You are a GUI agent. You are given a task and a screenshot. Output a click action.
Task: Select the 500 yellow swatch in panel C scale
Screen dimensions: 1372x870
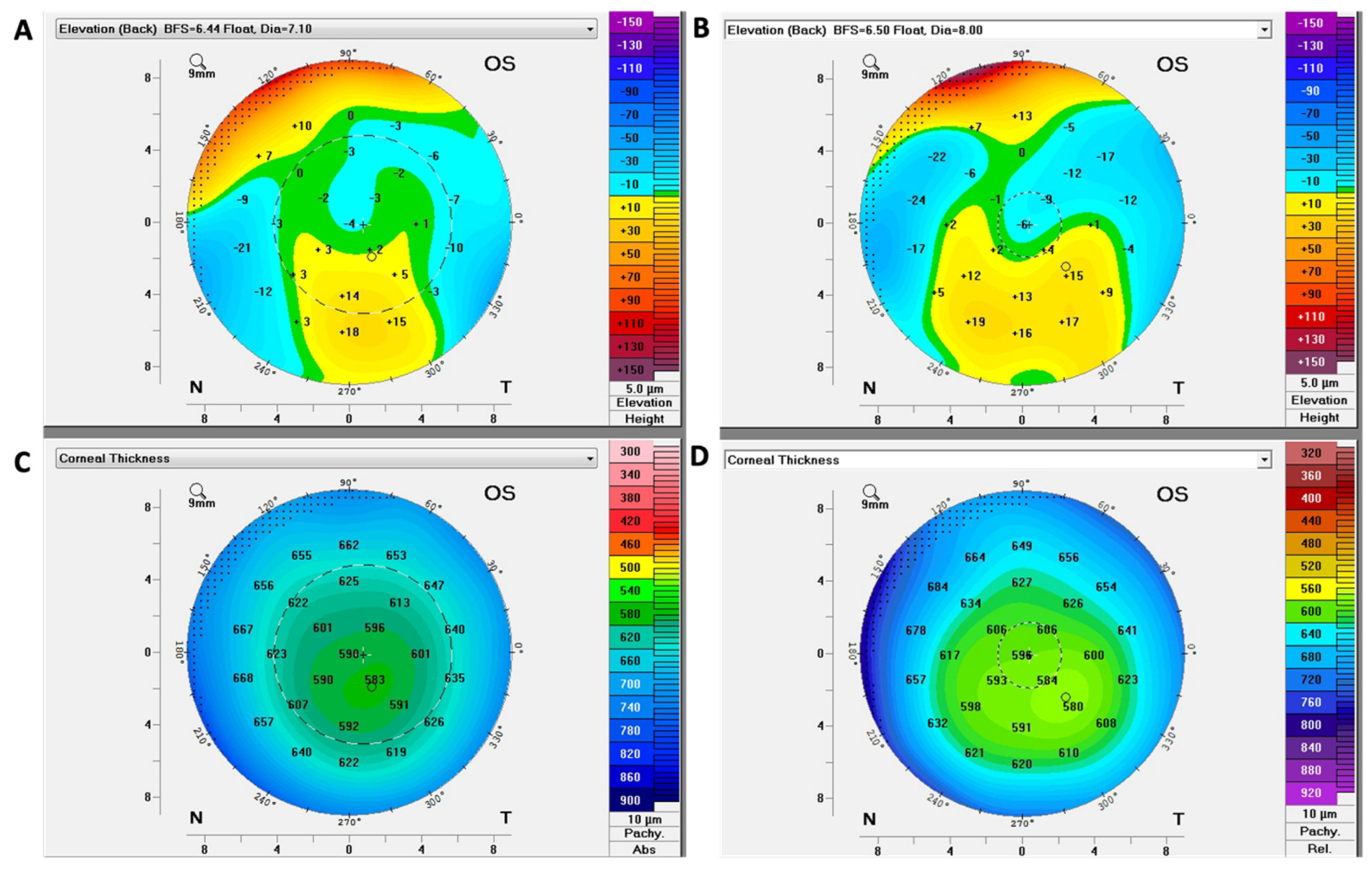click(631, 567)
